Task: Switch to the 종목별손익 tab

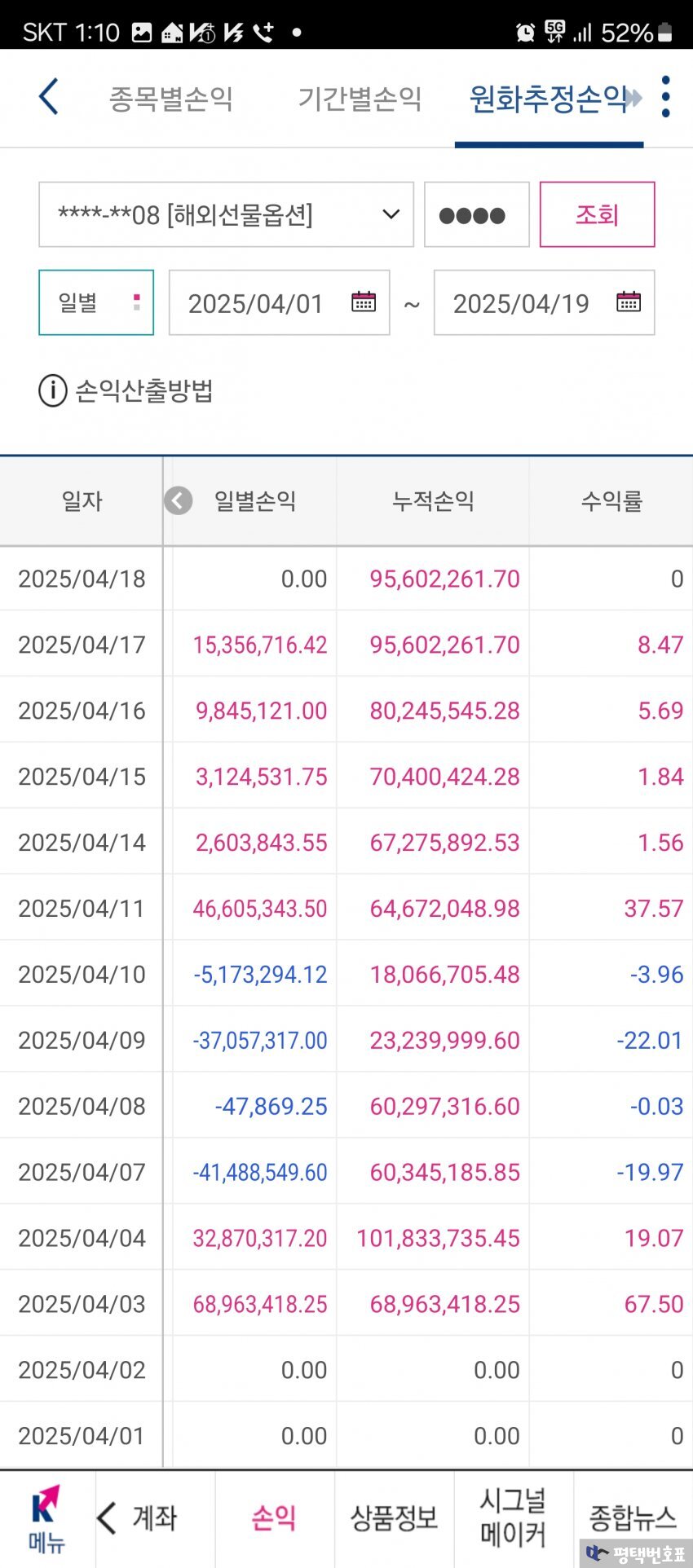Action: tap(171, 99)
